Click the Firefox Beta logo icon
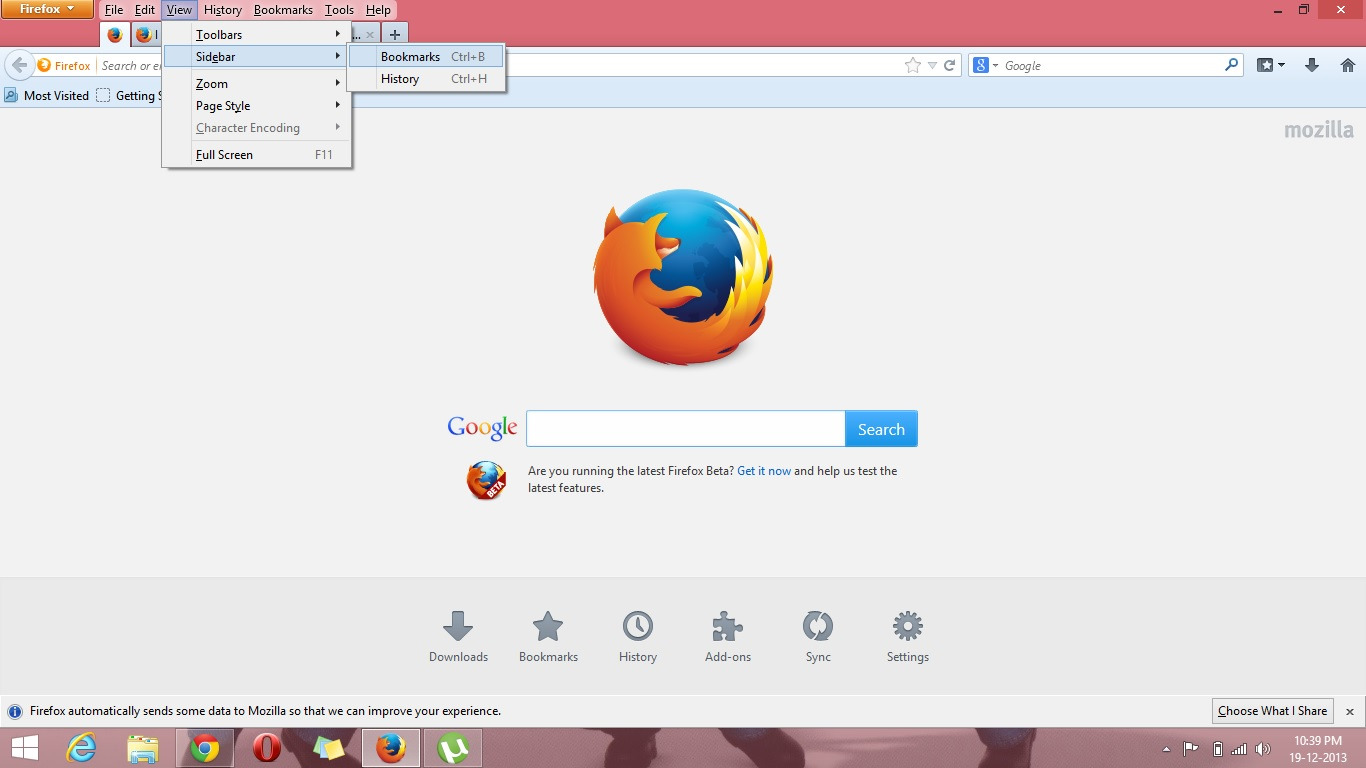Screen dimensions: 1366x768 click(x=486, y=480)
